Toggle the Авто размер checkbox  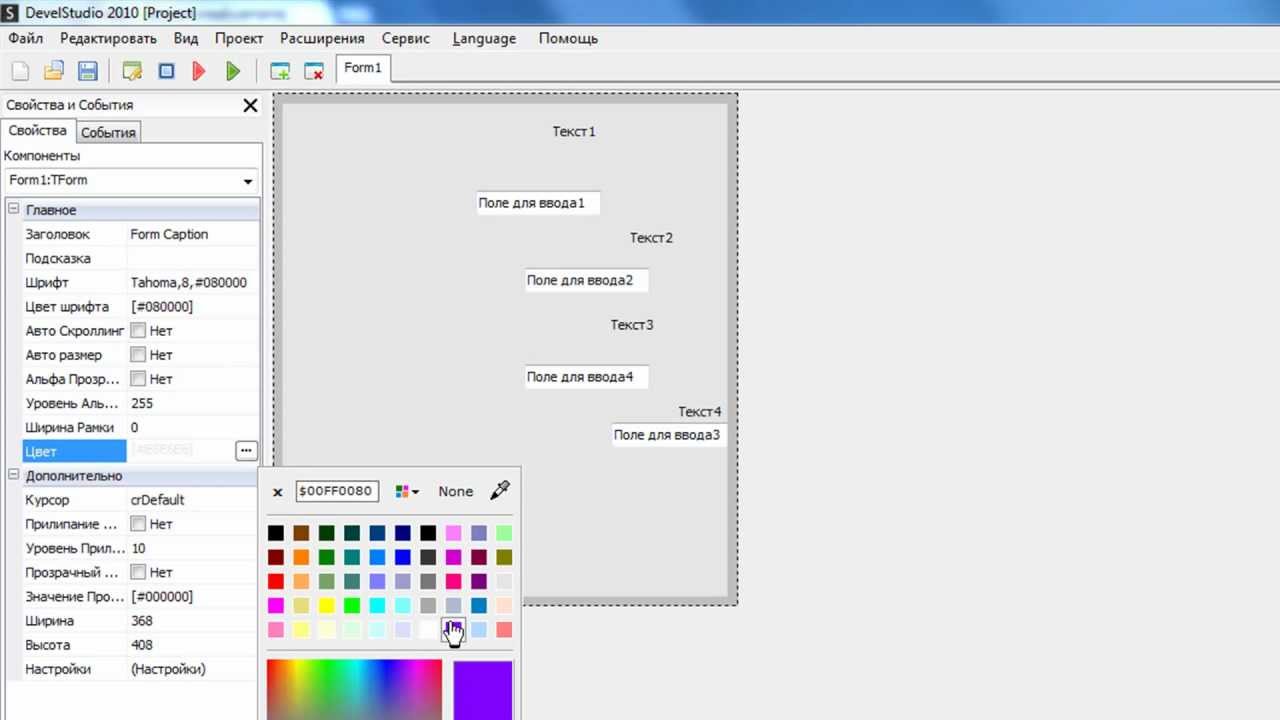click(x=138, y=354)
